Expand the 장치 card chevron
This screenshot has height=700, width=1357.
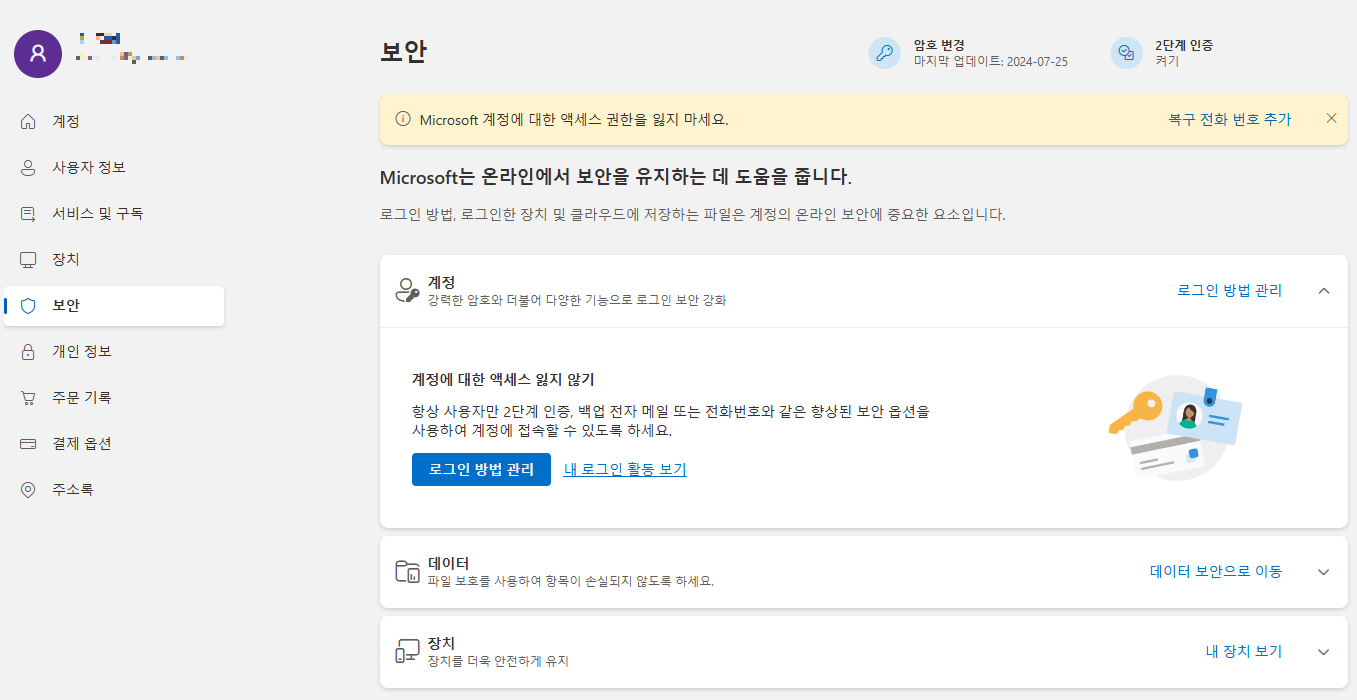click(1324, 652)
